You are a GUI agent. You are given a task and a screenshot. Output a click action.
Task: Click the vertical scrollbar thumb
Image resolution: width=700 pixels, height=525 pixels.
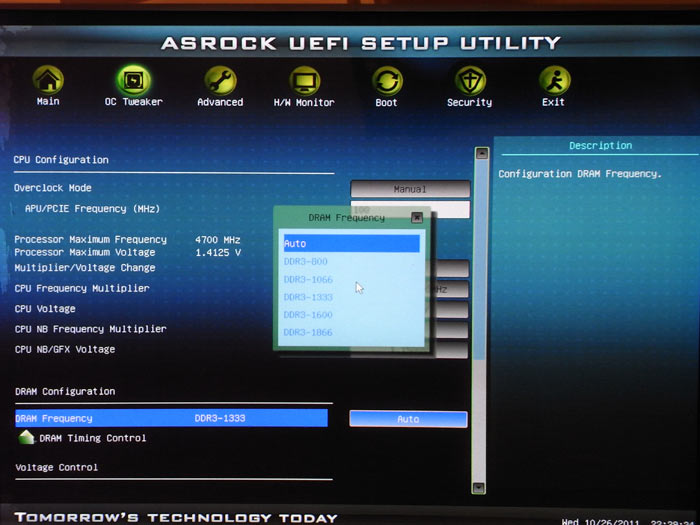[480, 259]
